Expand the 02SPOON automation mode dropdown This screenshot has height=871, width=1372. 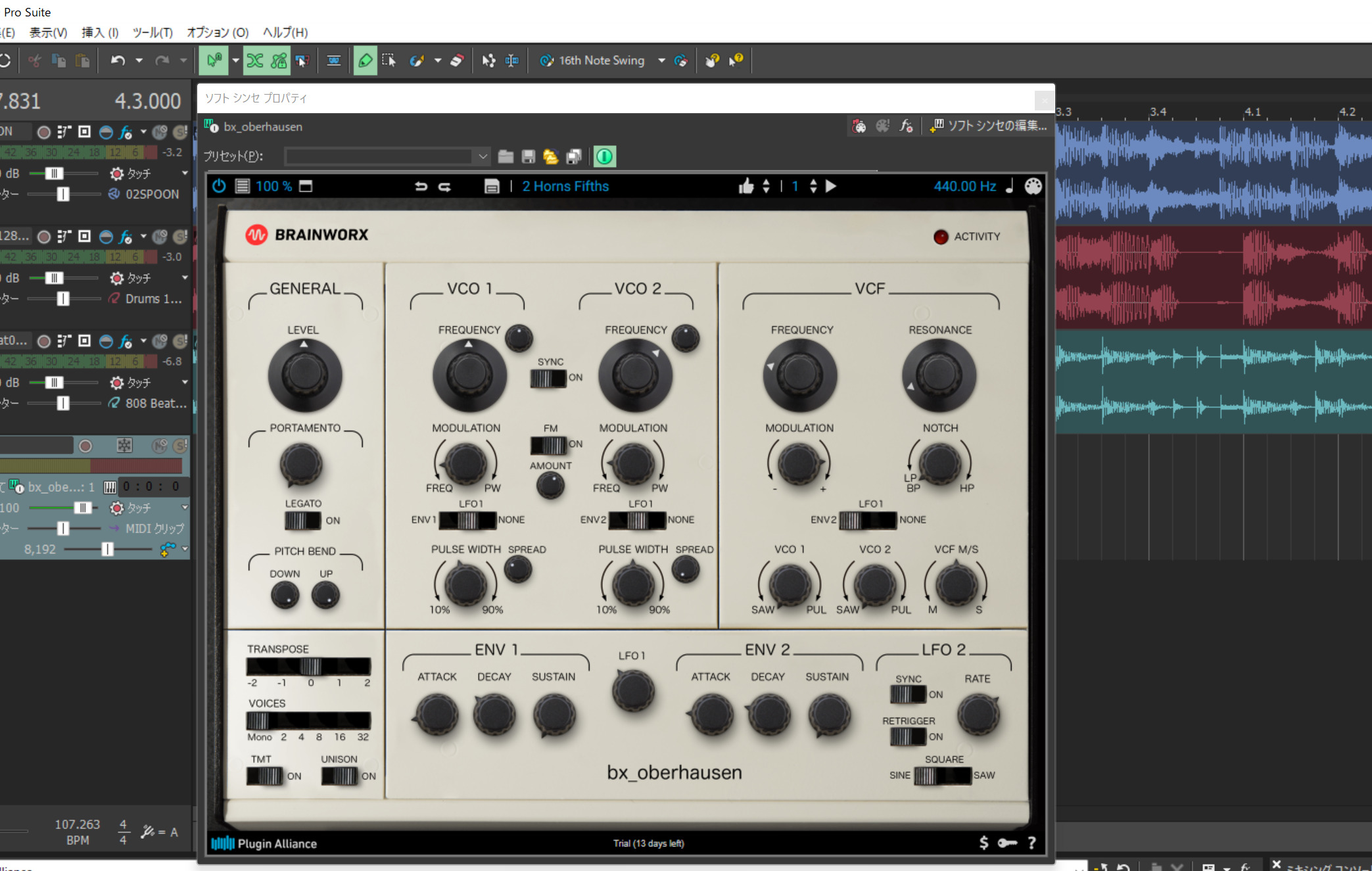point(185,174)
